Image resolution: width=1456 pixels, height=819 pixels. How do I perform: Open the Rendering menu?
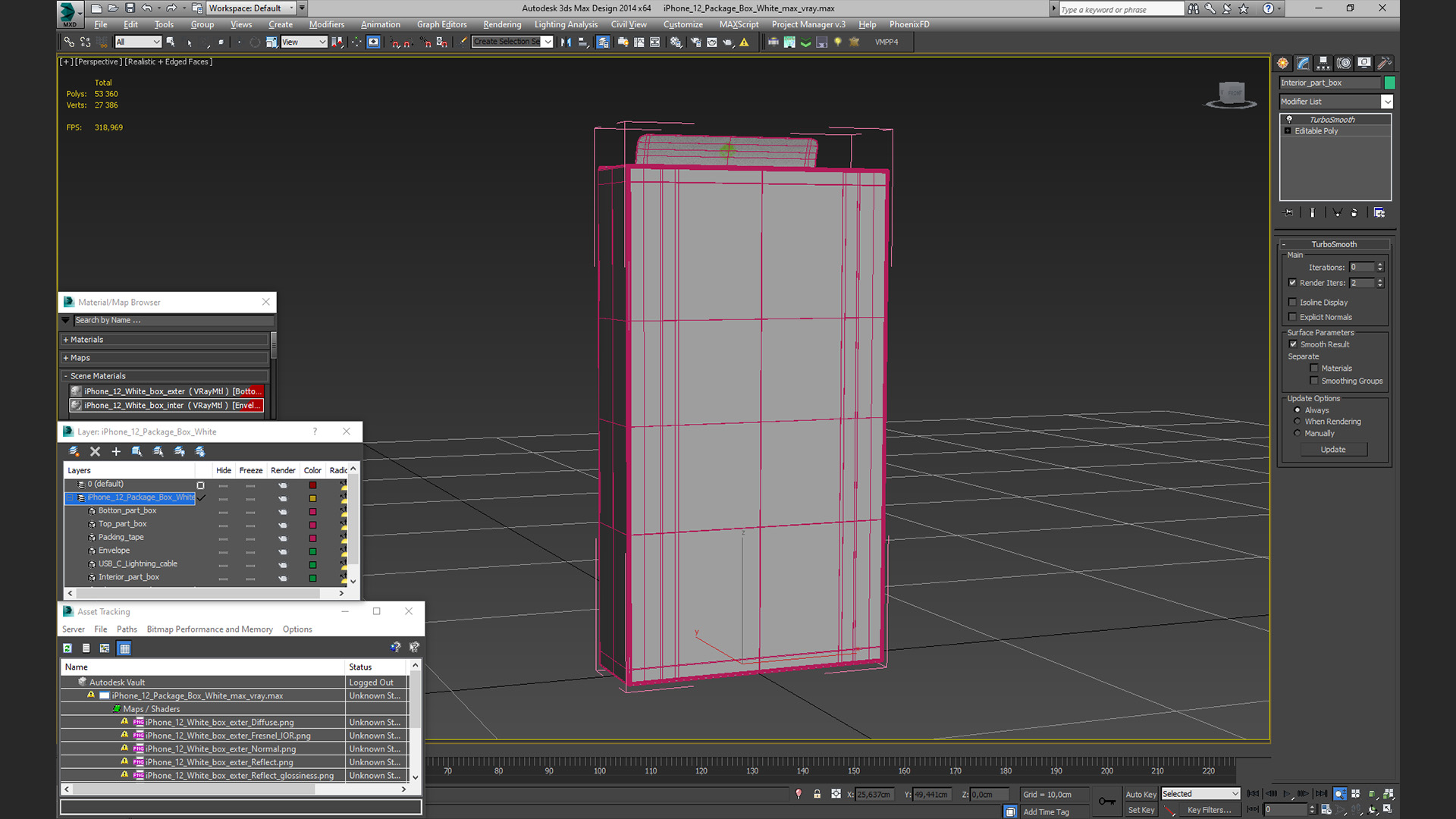coord(502,24)
